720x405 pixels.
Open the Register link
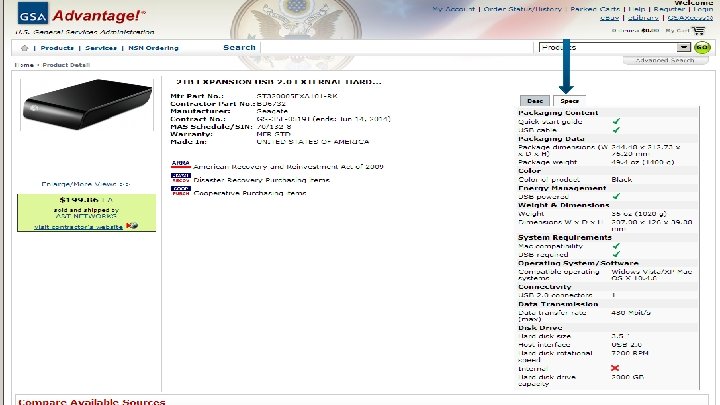(669, 9)
